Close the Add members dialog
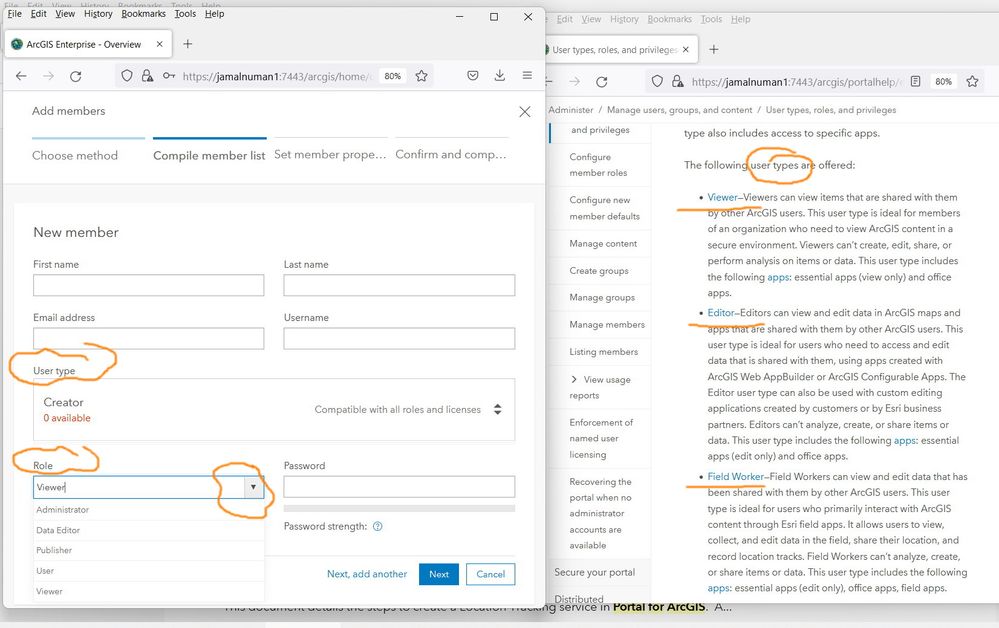The image size is (999, 628). point(524,111)
